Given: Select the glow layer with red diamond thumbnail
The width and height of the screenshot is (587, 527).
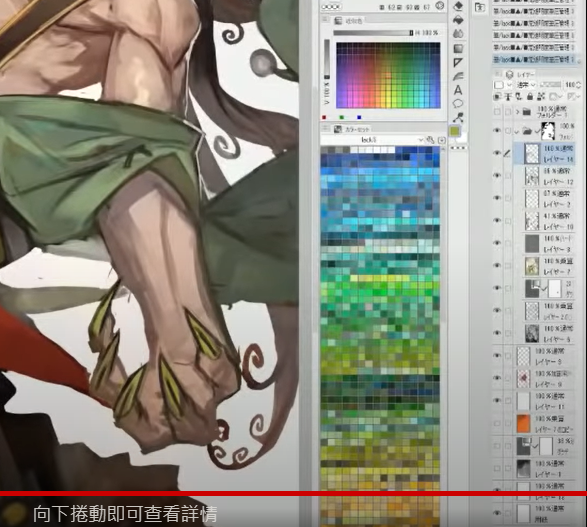Looking at the screenshot, I should (x=523, y=378).
